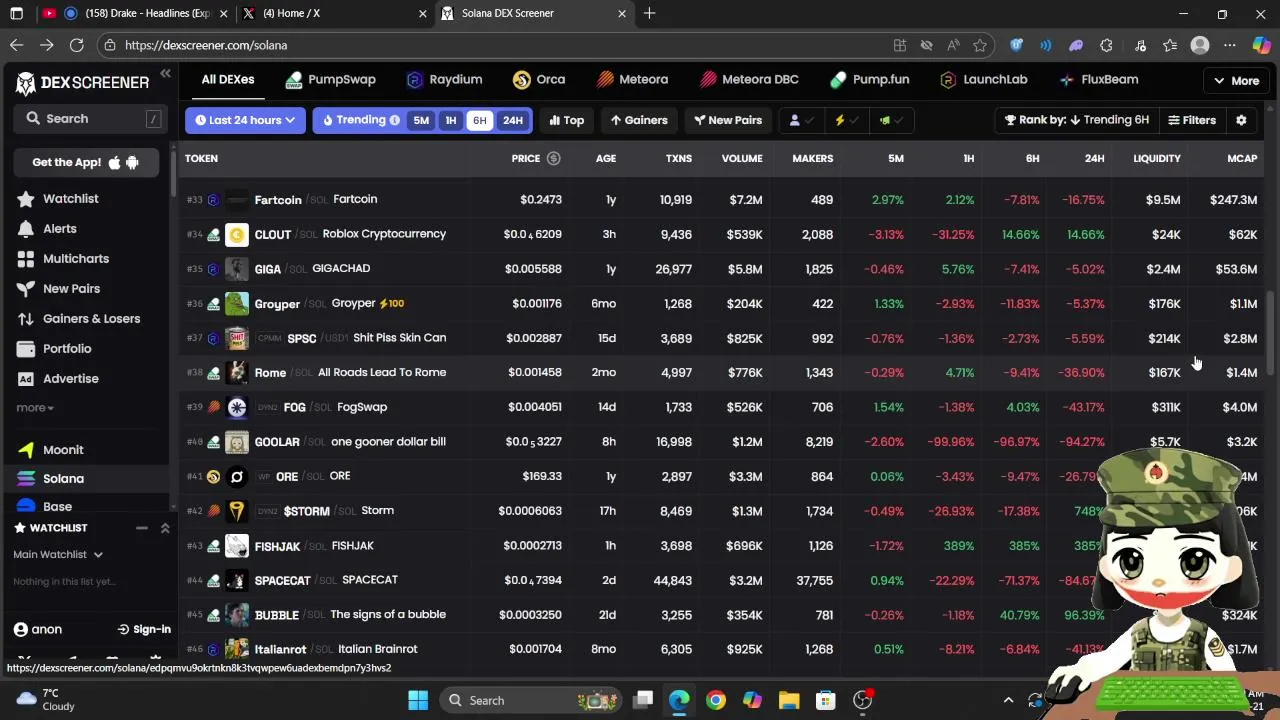This screenshot has height=720, width=1280.
Task: Select All DEXes tab
Action: [228, 79]
